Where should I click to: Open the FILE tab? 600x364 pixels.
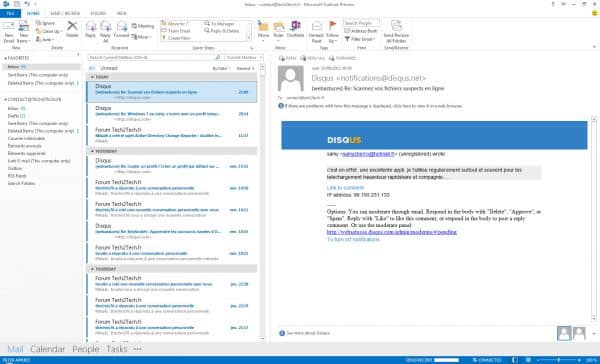pyautogui.click(x=10, y=13)
